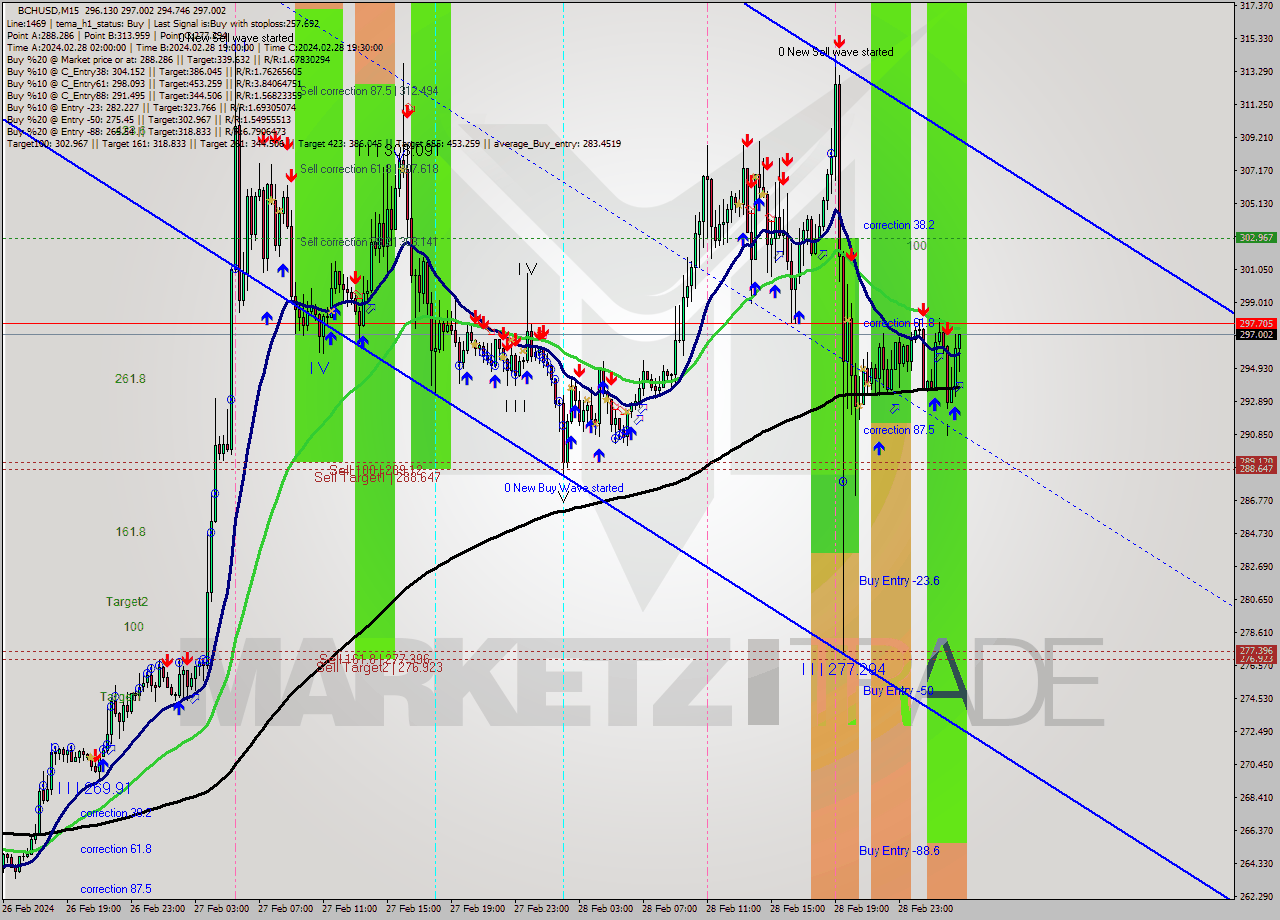Click the '161.8' Fibonacci level label
The width and height of the screenshot is (1280, 920).
click(131, 532)
